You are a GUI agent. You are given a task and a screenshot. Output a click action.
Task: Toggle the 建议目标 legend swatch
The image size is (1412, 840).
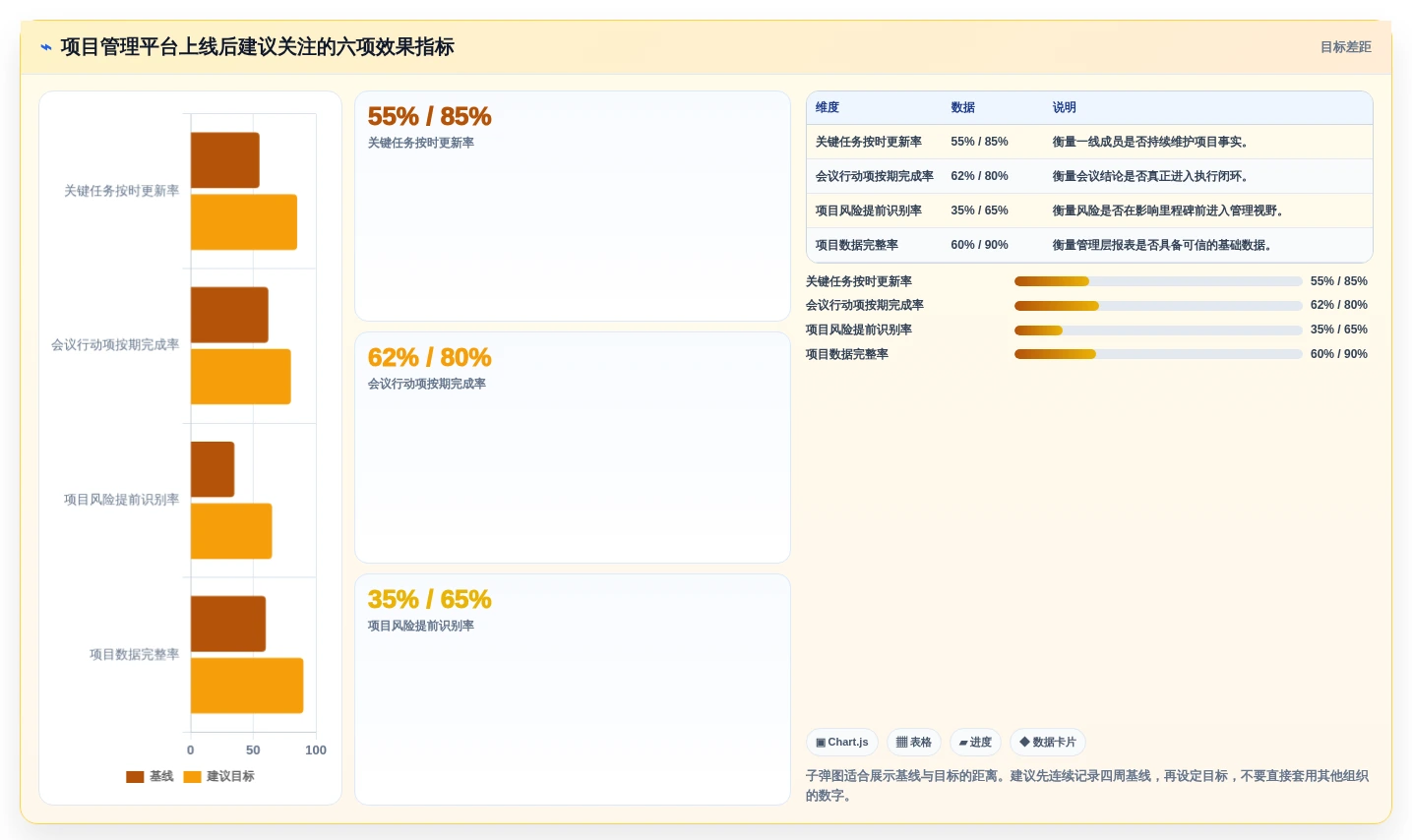[x=193, y=777]
